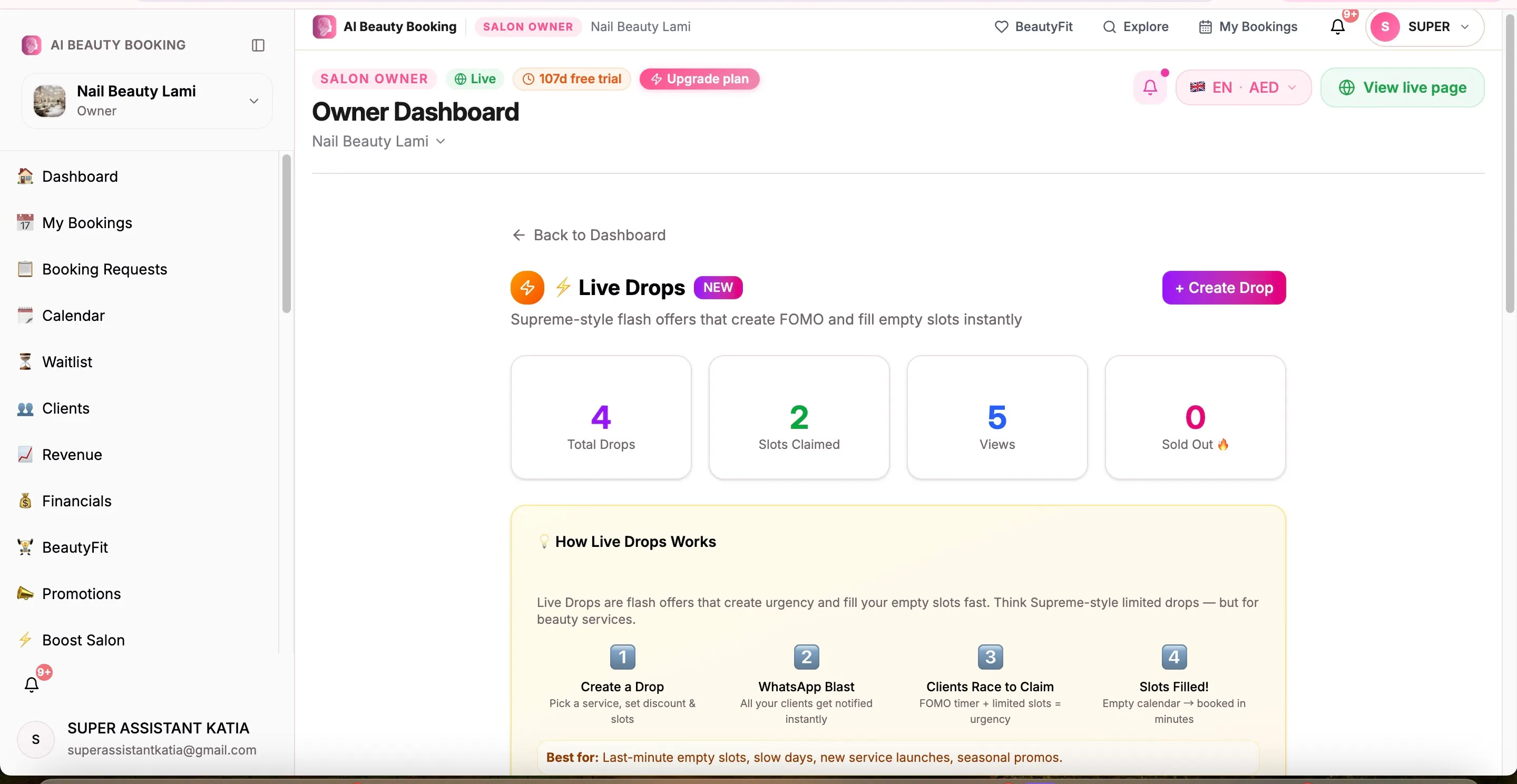The width and height of the screenshot is (1517, 784).
Task: Go Back to Dashboard
Action: tap(589, 235)
